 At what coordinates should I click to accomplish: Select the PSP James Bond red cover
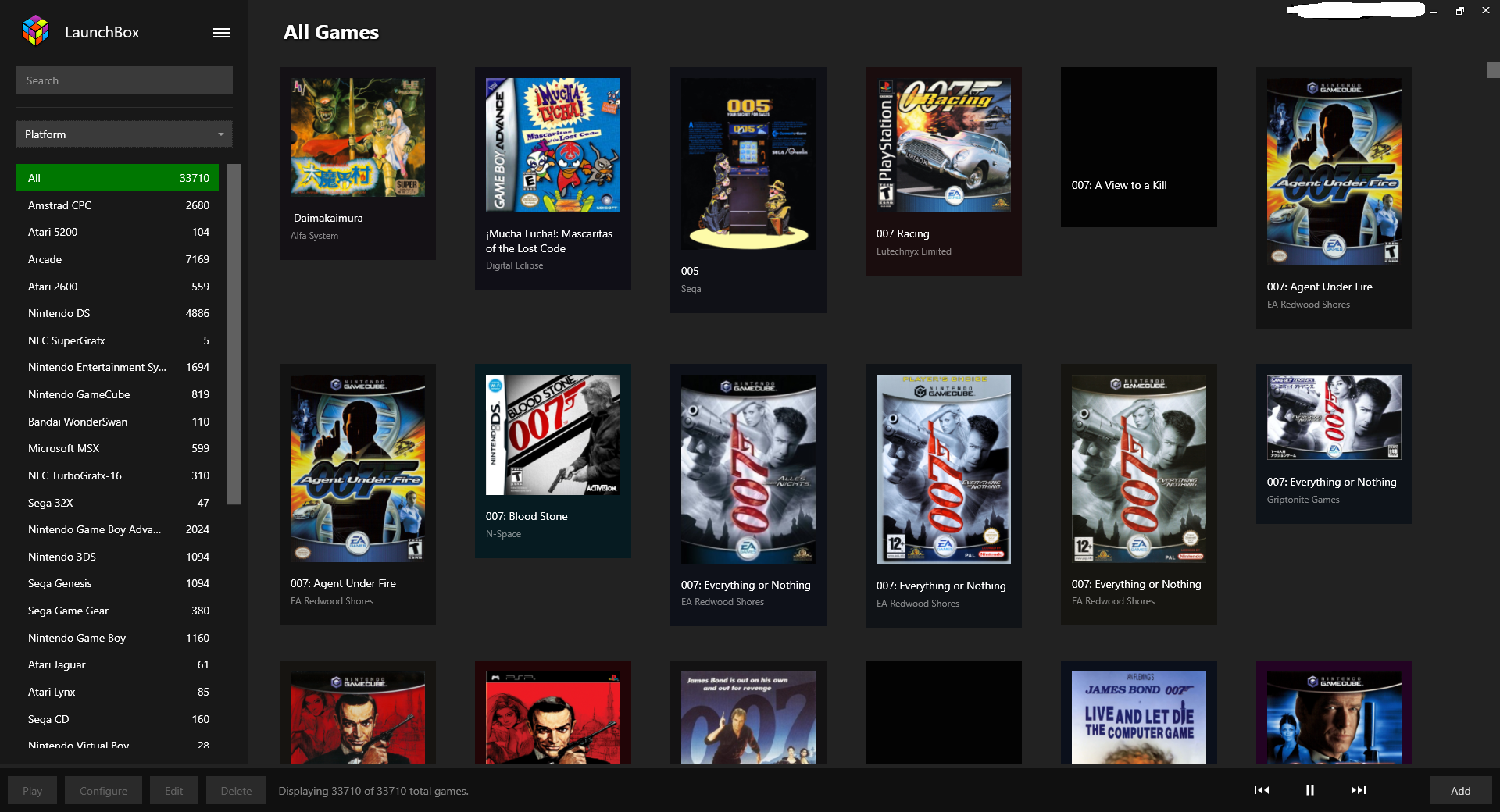click(553, 718)
